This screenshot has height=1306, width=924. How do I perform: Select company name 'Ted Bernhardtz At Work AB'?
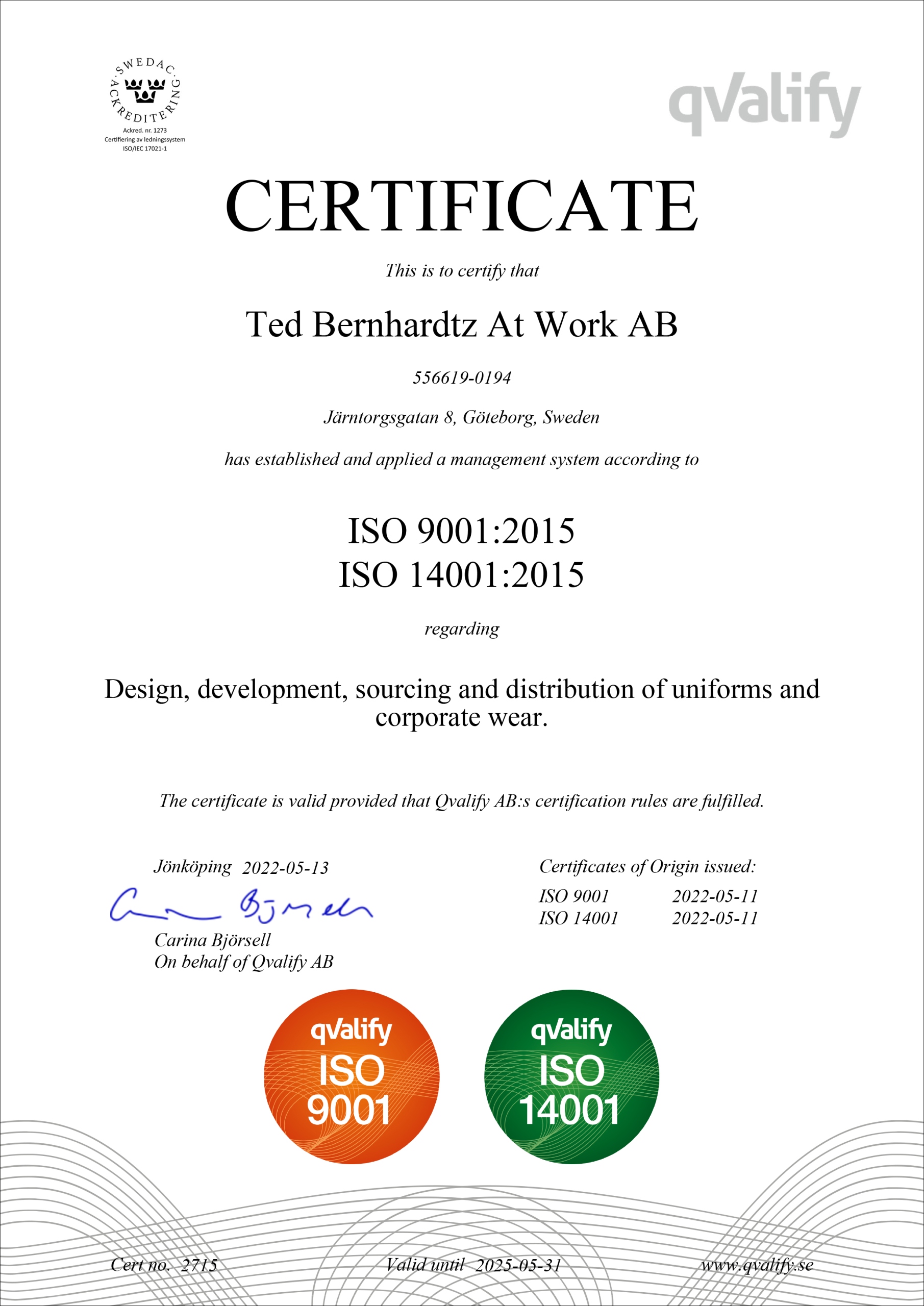pyautogui.click(x=461, y=324)
